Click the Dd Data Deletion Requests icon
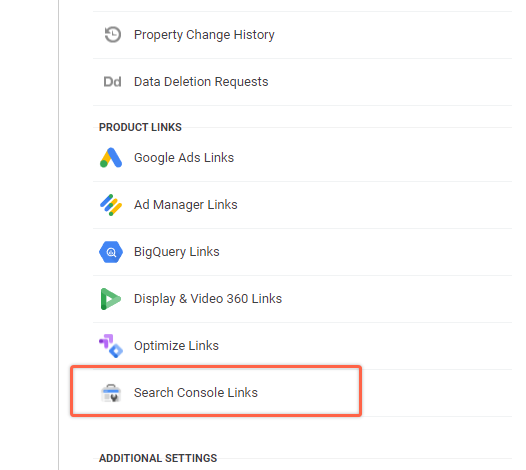The image size is (526, 470). (x=112, y=82)
